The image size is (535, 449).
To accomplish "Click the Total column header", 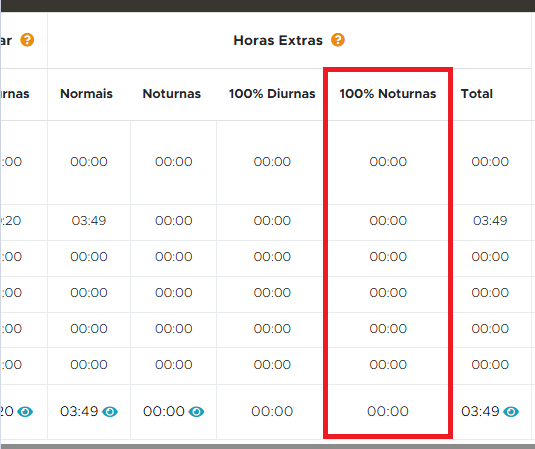I will (477, 93).
